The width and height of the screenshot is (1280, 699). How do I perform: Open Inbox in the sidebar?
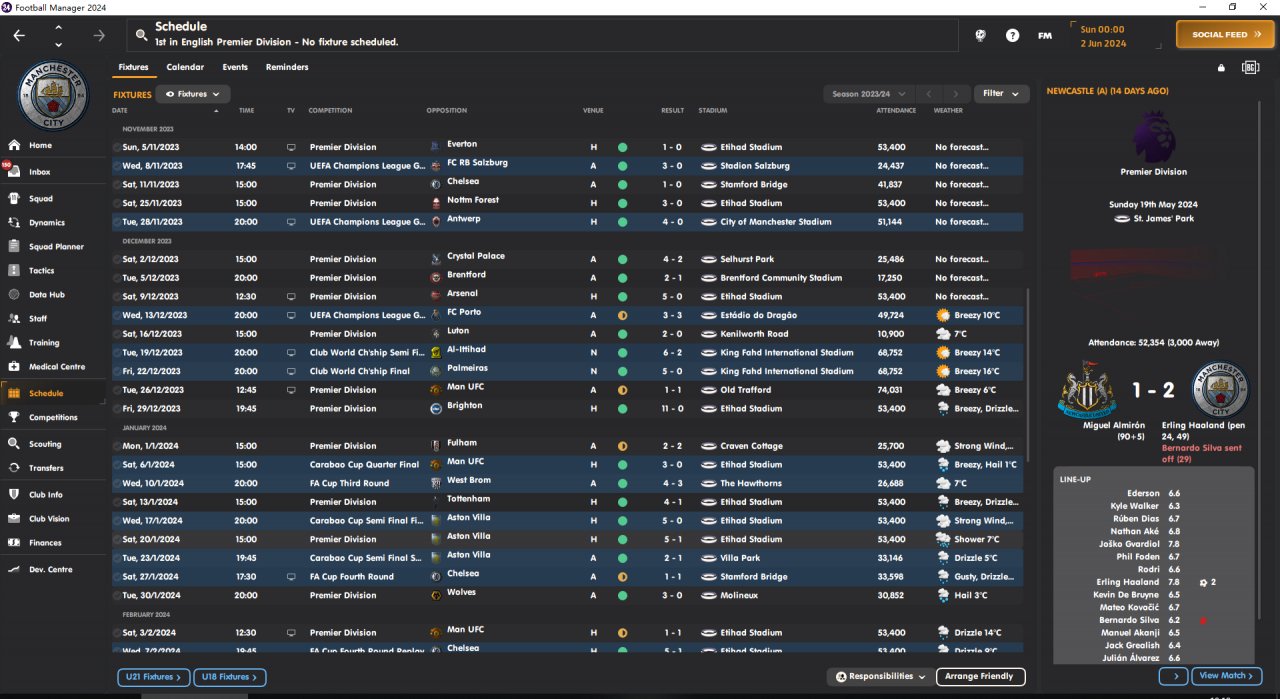tap(40, 172)
